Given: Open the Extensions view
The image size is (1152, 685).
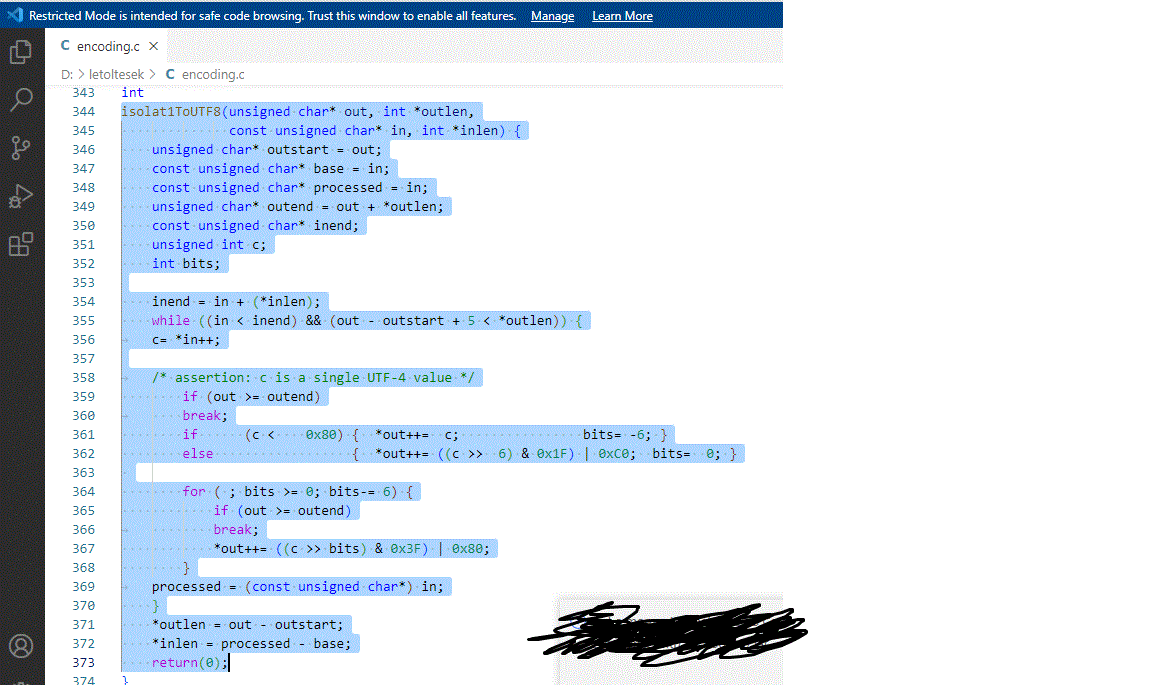Looking at the screenshot, I should [x=21, y=244].
